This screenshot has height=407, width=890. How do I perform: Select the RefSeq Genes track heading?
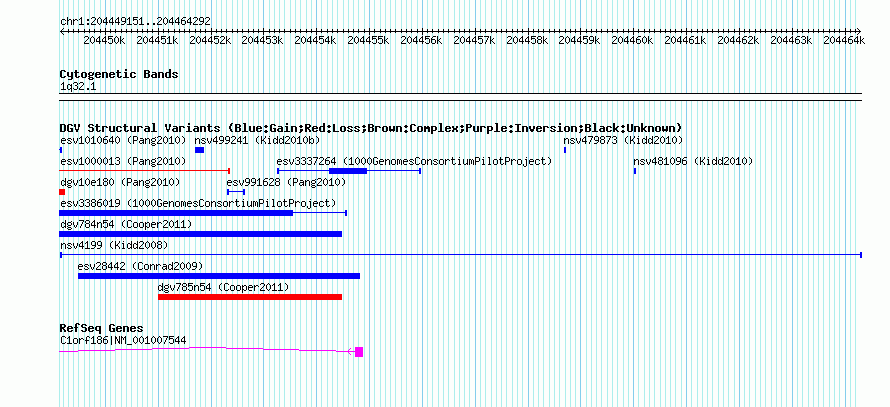tap(101, 328)
